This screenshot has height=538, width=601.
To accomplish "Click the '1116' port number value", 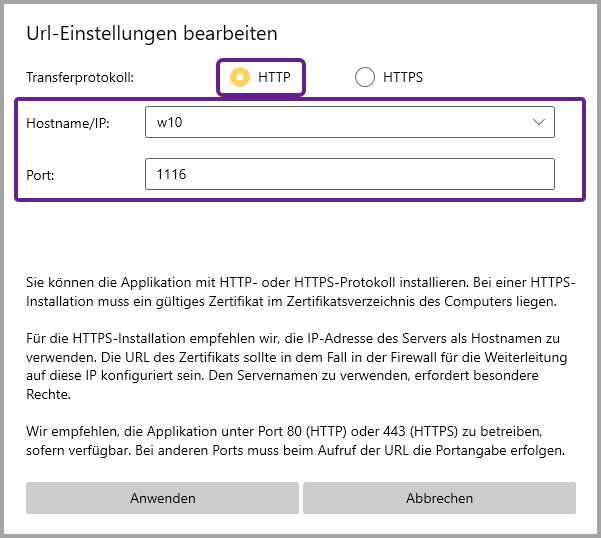I will 172,174.
